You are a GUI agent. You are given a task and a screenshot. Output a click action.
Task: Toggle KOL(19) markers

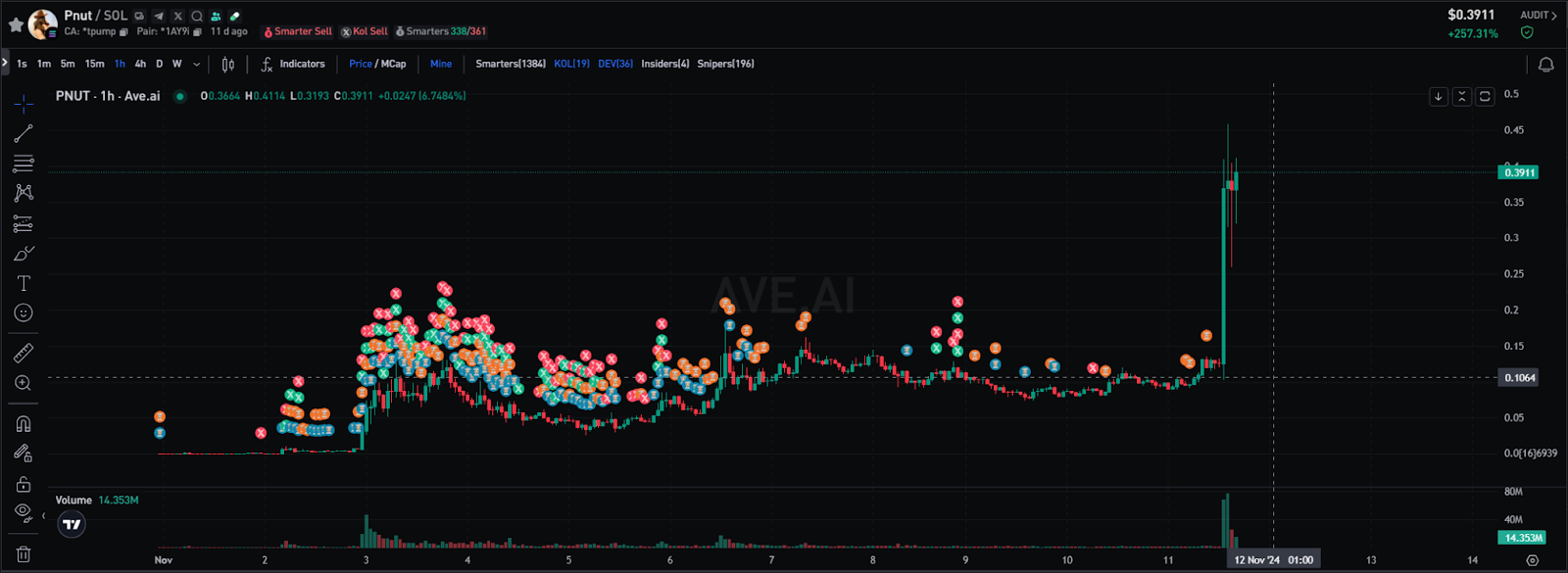[x=571, y=64]
